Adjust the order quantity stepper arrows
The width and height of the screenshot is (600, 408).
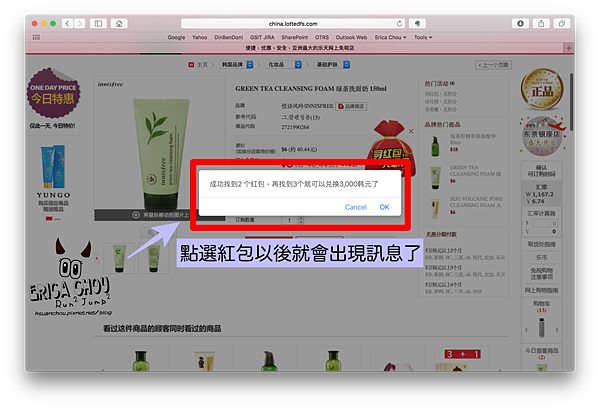pyautogui.click(x=301, y=220)
